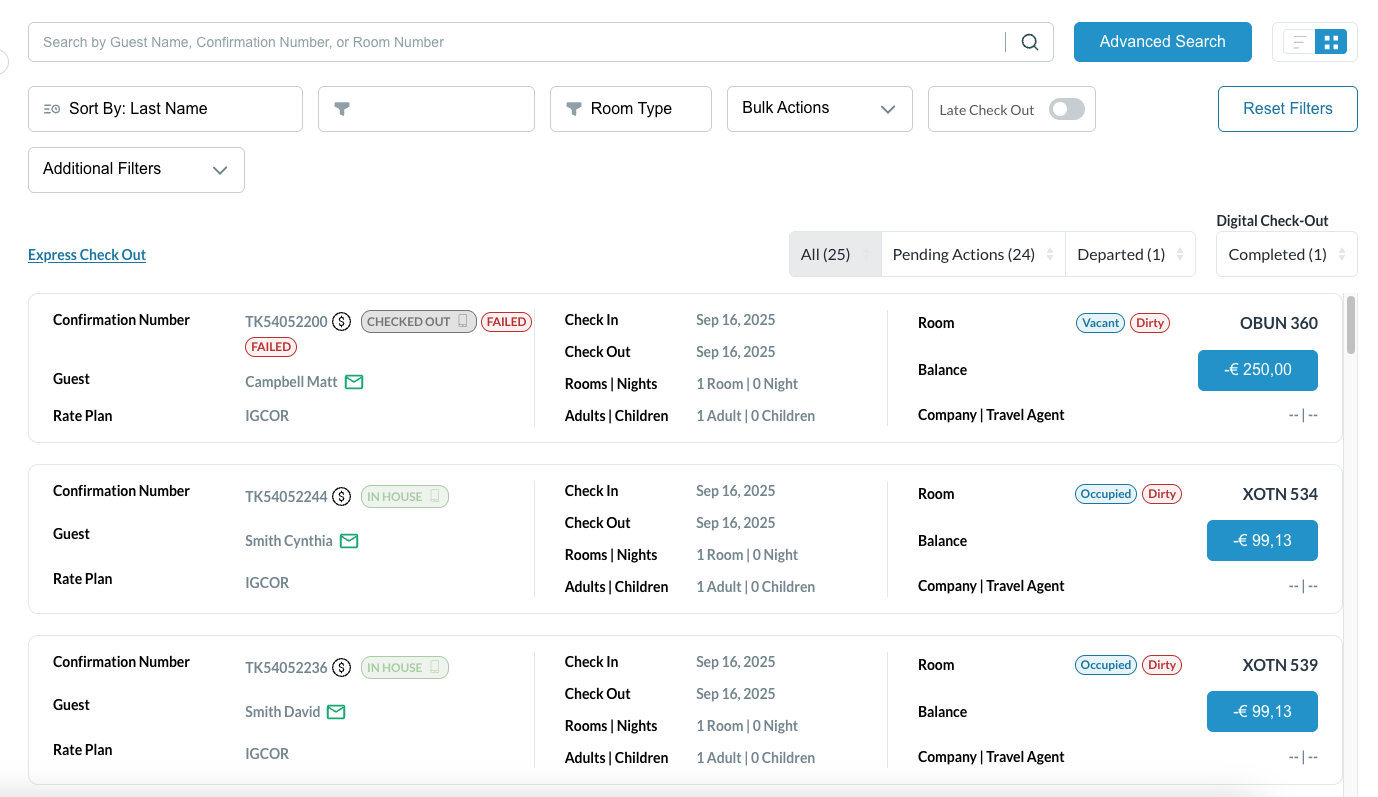Screen dimensions: 1378x797
Task: Click dollar icon next to TK54052244
Action: coord(342,497)
